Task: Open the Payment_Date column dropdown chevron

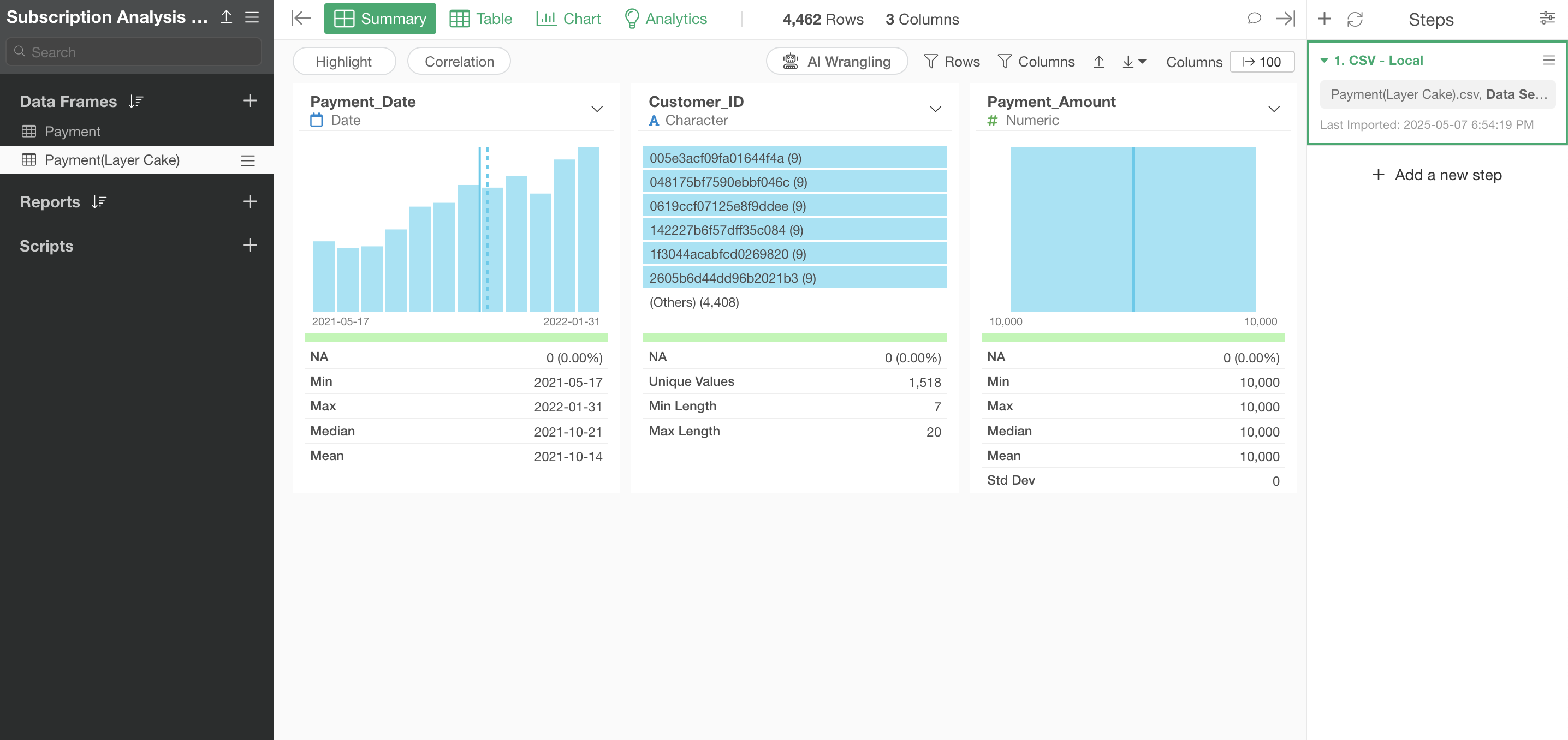Action: pyautogui.click(x=597, y=110)
